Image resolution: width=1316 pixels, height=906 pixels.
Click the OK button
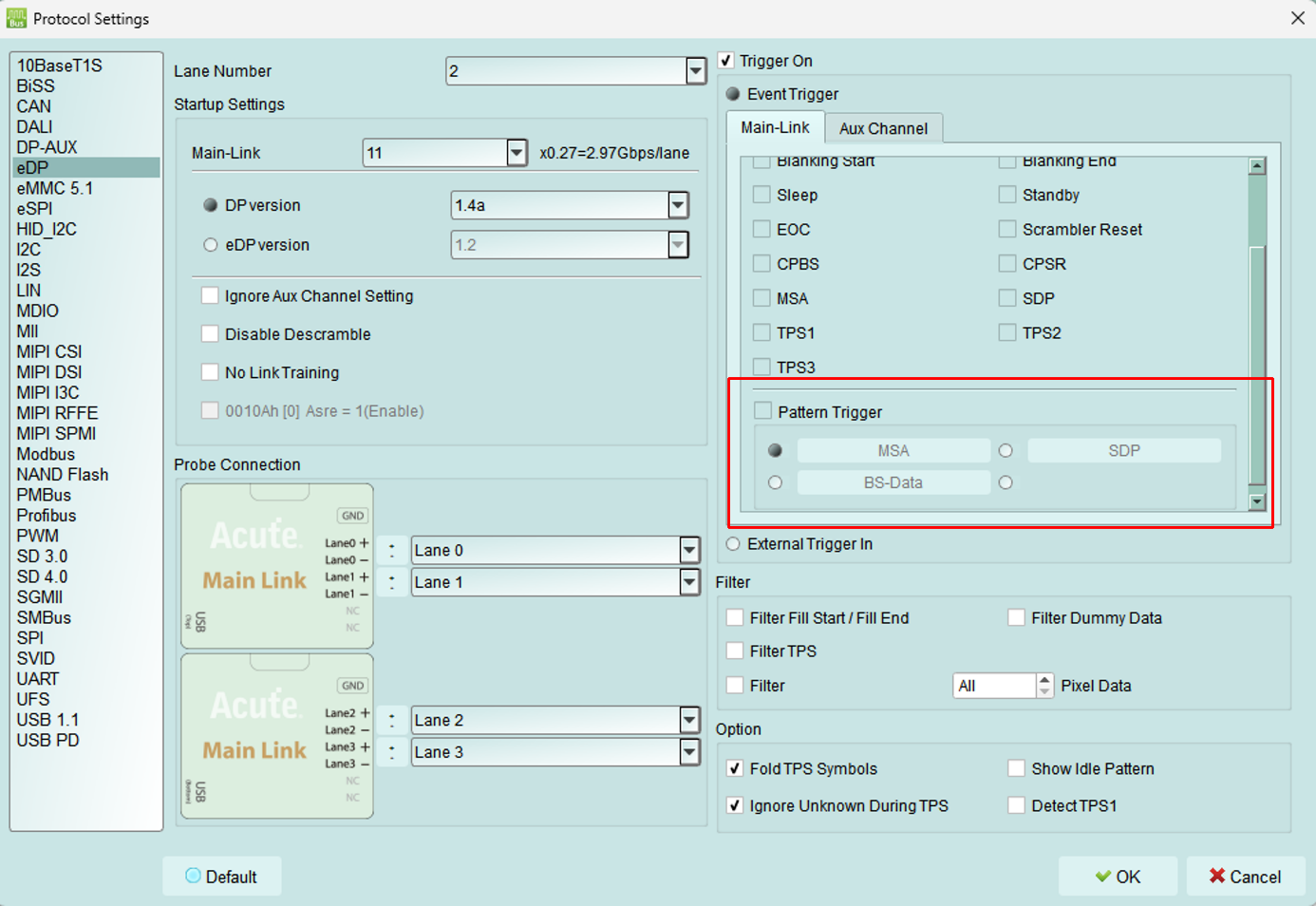click(x=1118, y=877)
